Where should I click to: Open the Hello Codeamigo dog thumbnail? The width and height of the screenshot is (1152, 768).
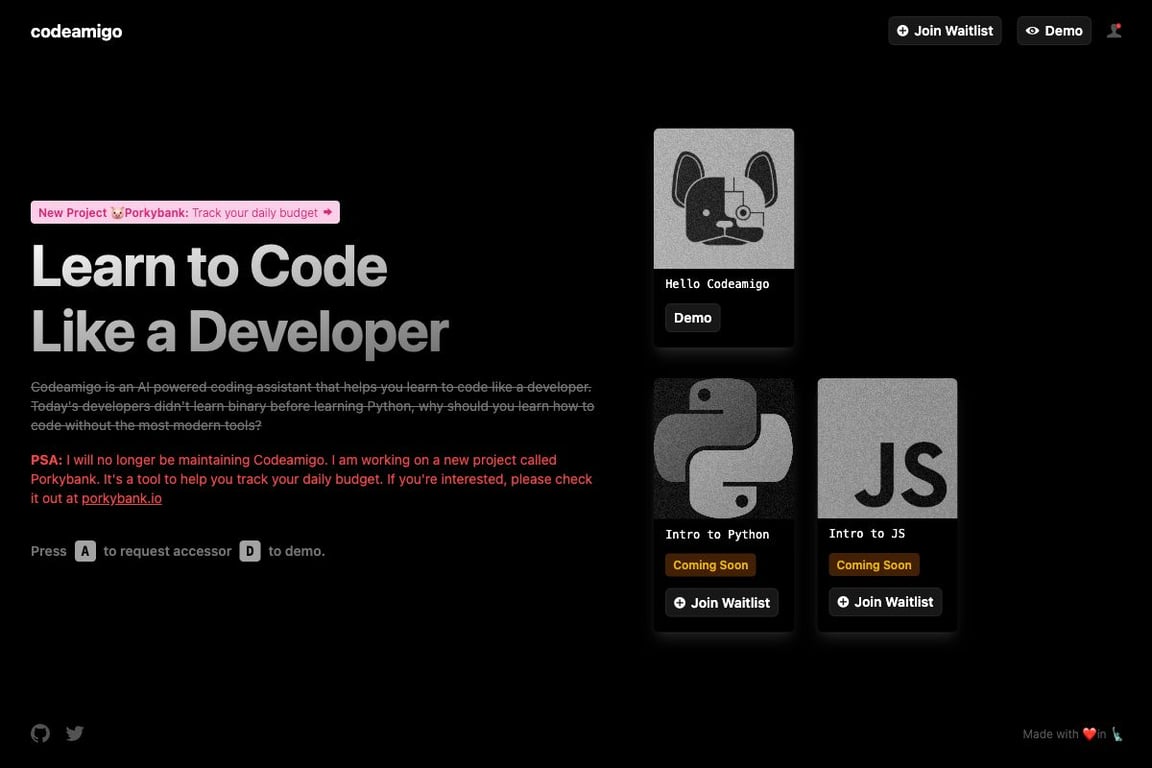coord(724,198)
